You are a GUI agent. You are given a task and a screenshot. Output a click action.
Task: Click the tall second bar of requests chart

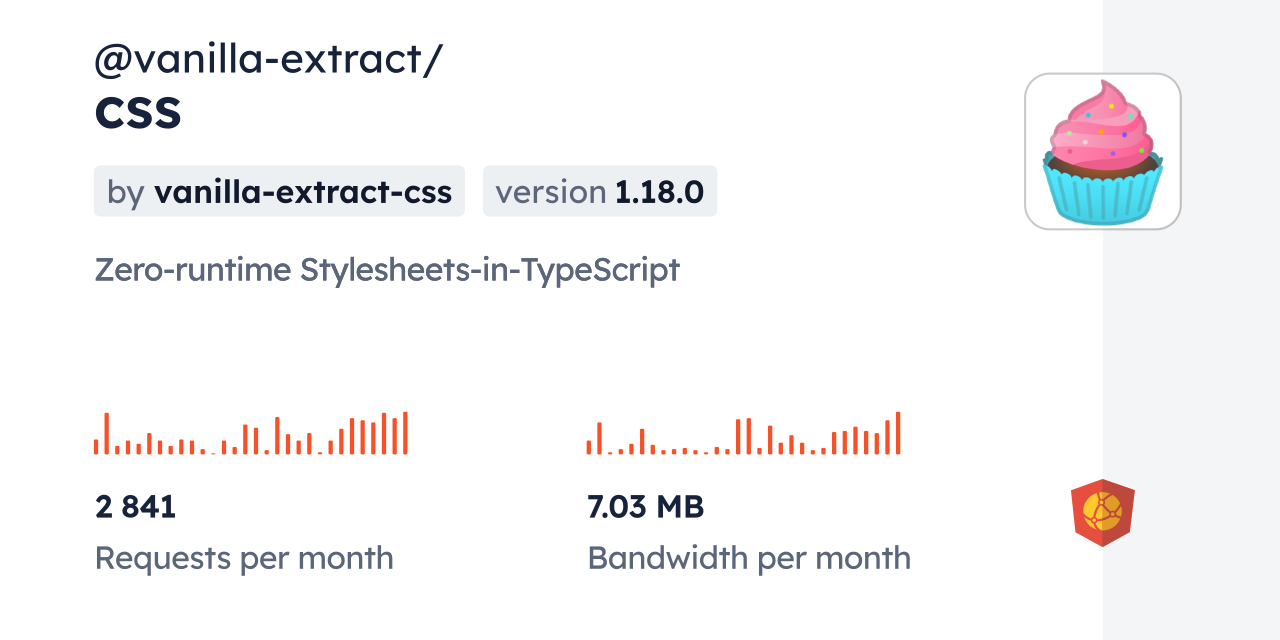[107, 434]
